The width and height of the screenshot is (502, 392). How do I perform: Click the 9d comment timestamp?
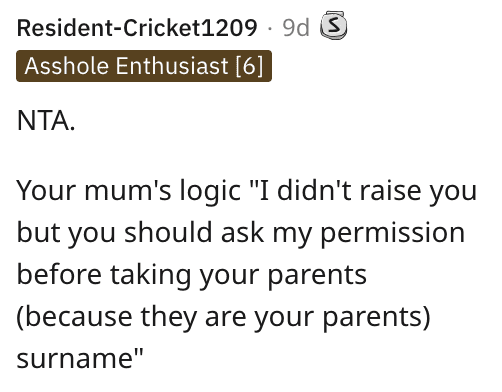[x=296, y=28]
